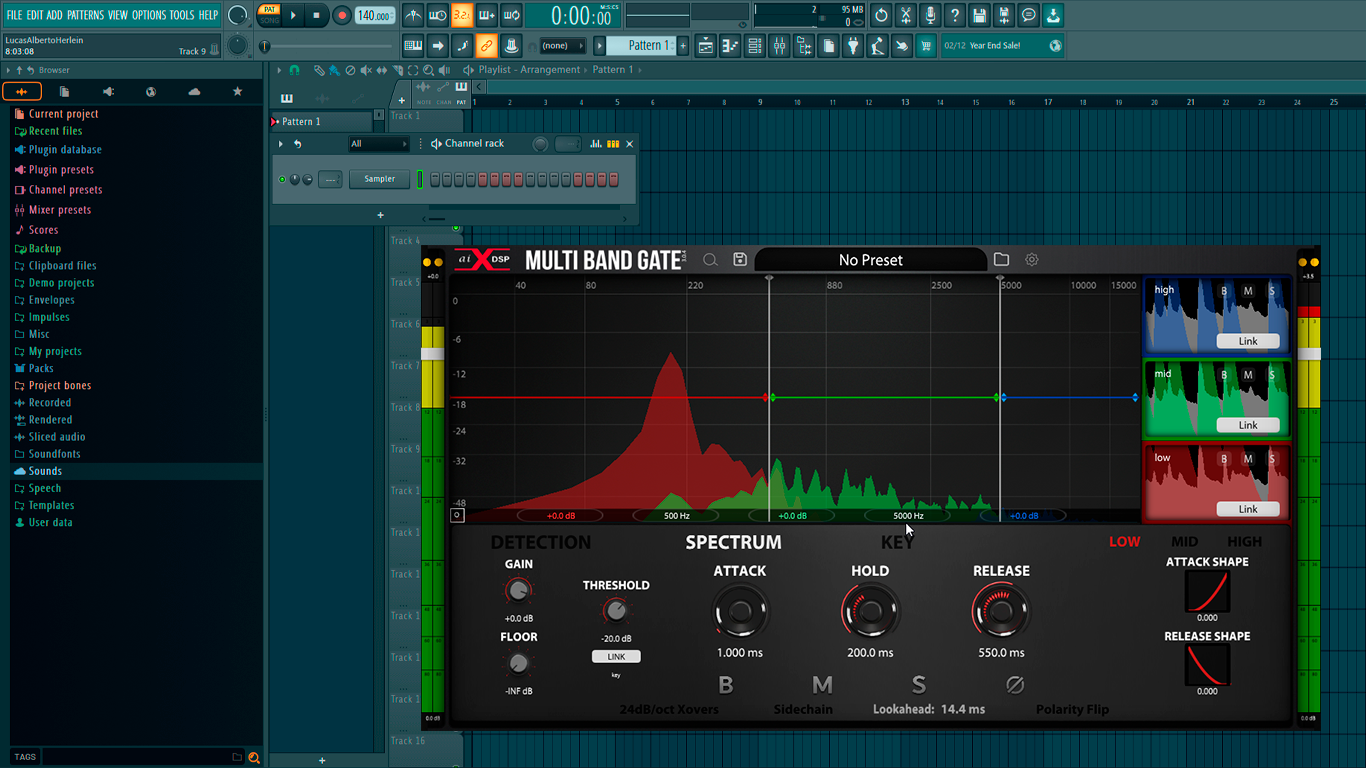The width and height of the screenshot is (1366, 768).
Task: Click the Year End Sale news banner
Action: point(1003,46)
